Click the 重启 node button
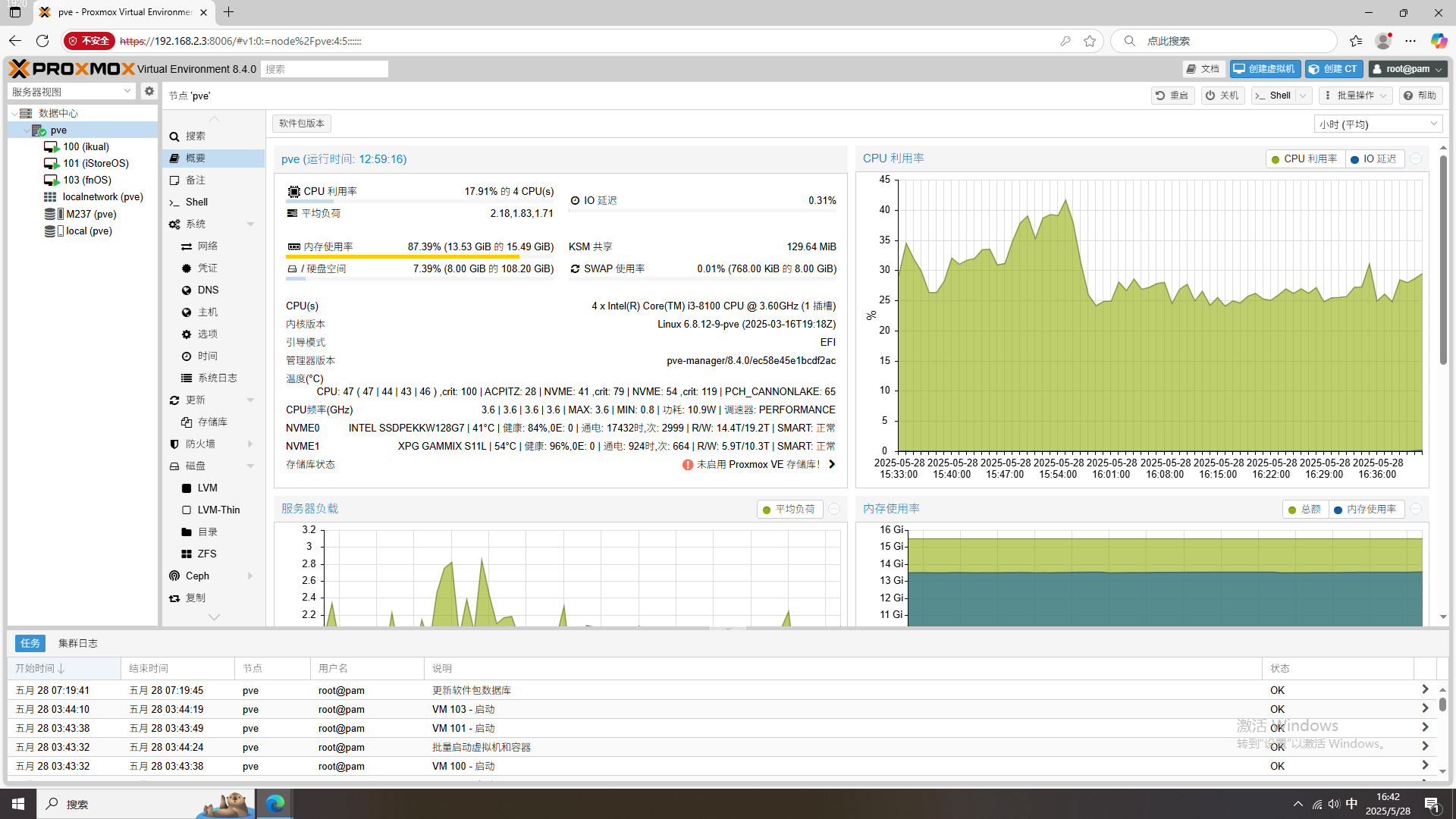The image size is (1456, 819). [1172, 95]
